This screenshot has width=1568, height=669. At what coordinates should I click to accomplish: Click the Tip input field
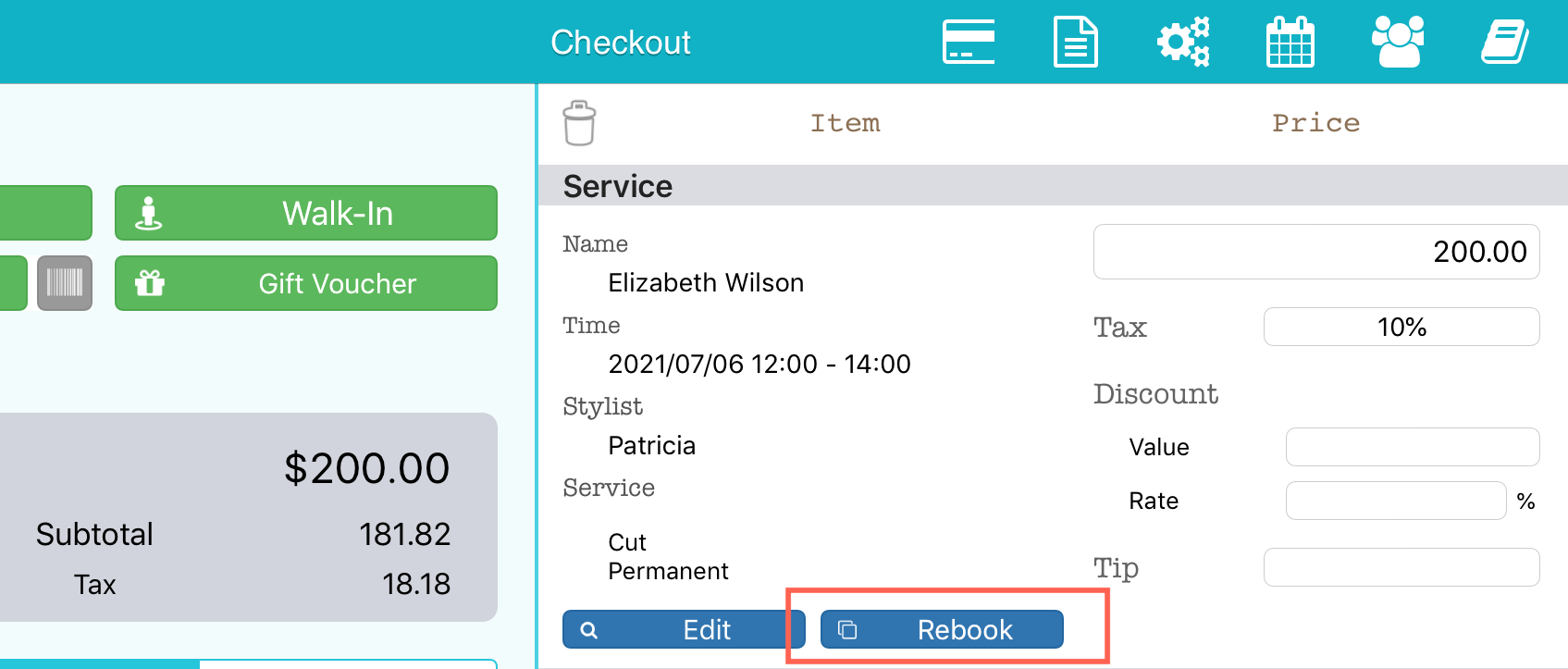coord(1401,567)
